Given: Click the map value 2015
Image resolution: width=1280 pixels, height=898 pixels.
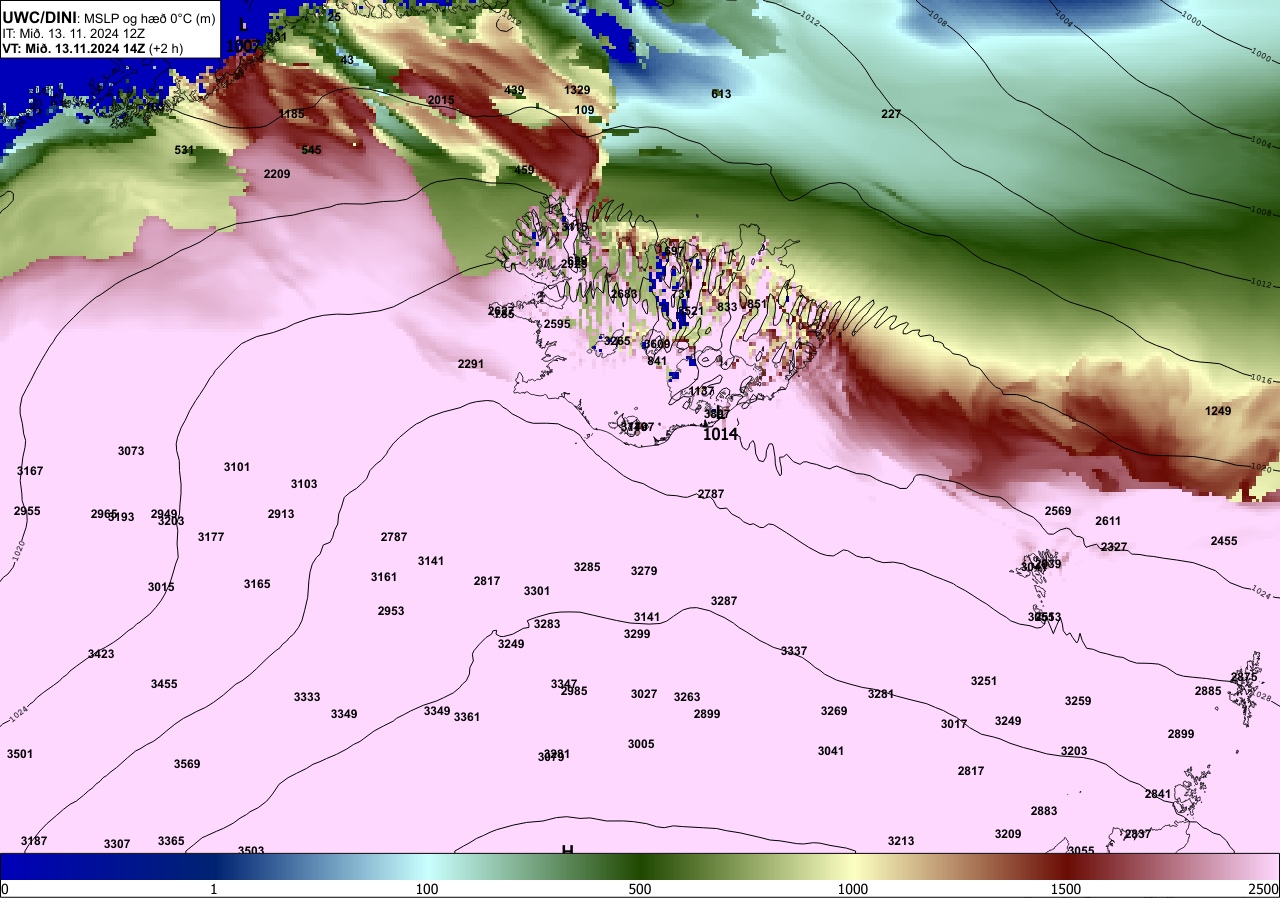Looking at the screenshot, I should click(x=441, y=100).
